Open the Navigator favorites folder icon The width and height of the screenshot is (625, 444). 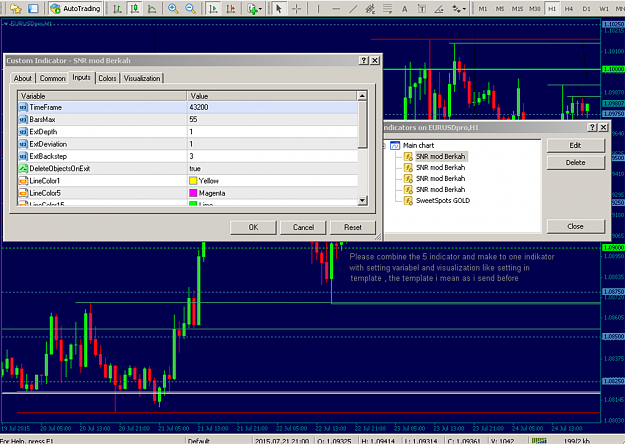[16, 8]
